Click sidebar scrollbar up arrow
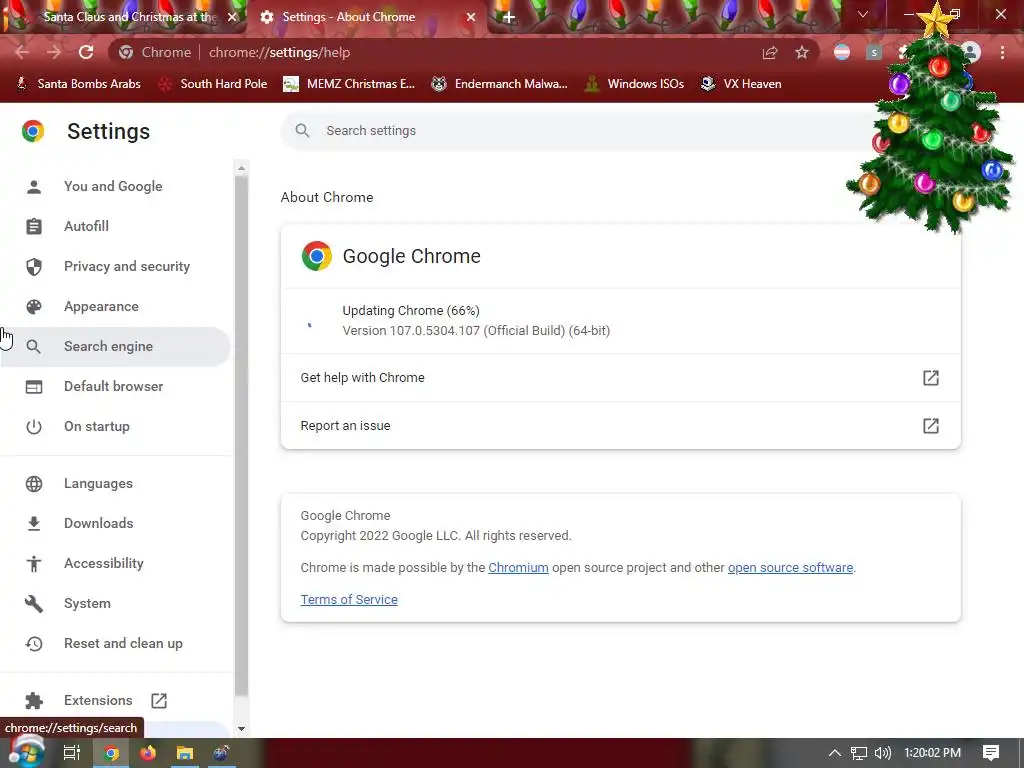1024x768 pixels. pos(241,168)
